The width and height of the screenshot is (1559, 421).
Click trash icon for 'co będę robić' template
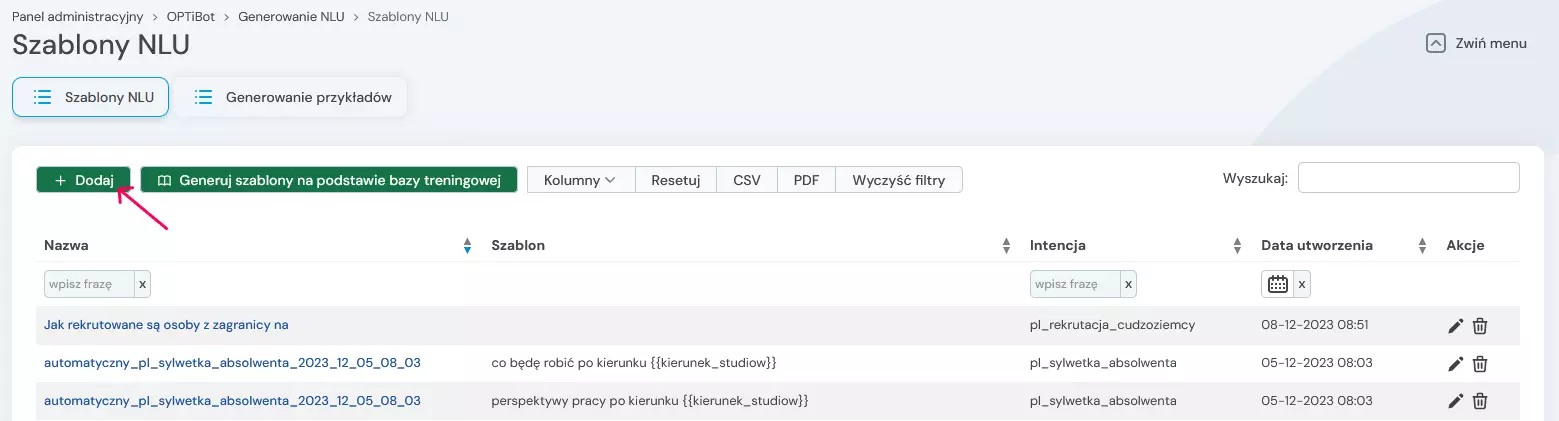pyautogui.click(x=1481, y=363)
